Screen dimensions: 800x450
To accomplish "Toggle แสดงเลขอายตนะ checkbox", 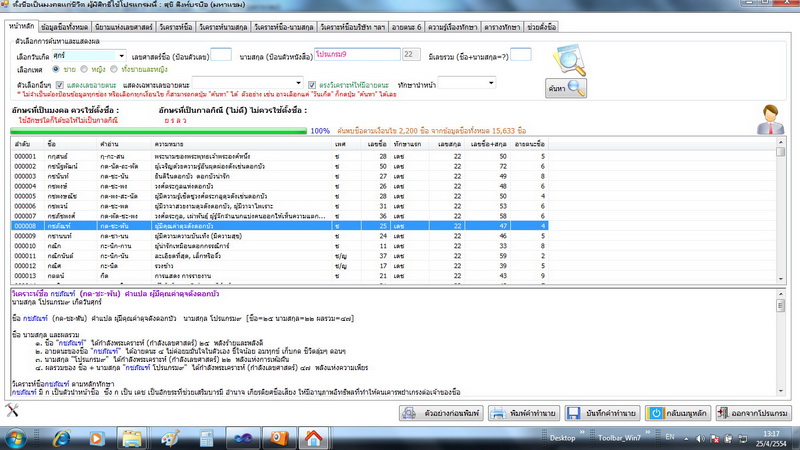I will pos(60,85).
